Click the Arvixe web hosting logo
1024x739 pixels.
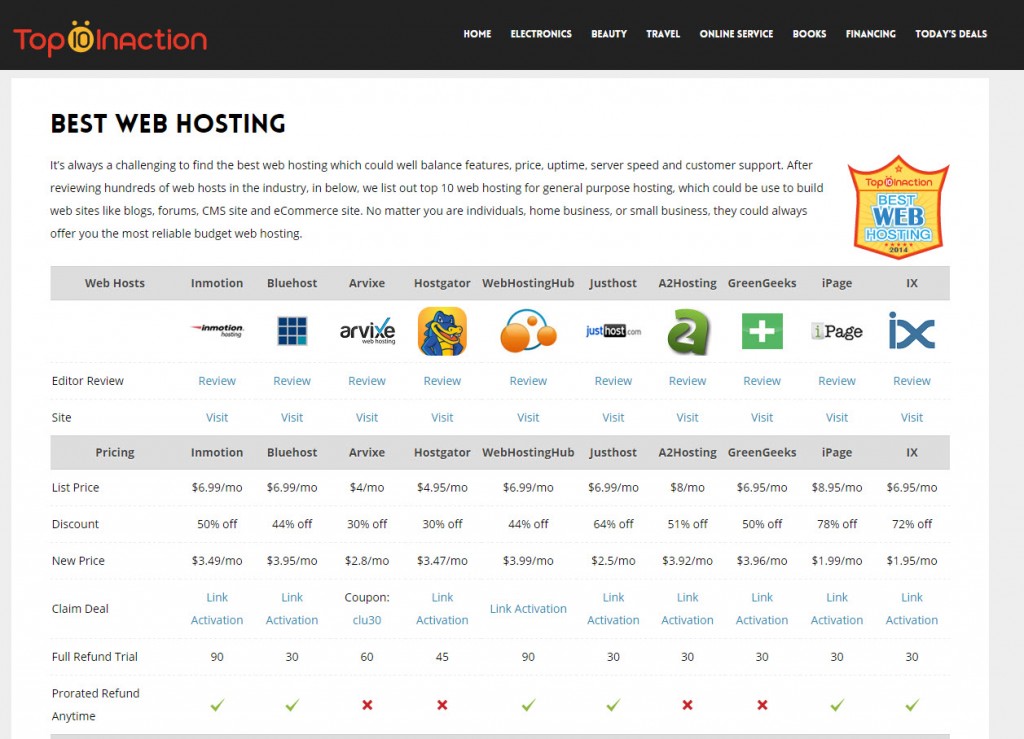(367, 331)
